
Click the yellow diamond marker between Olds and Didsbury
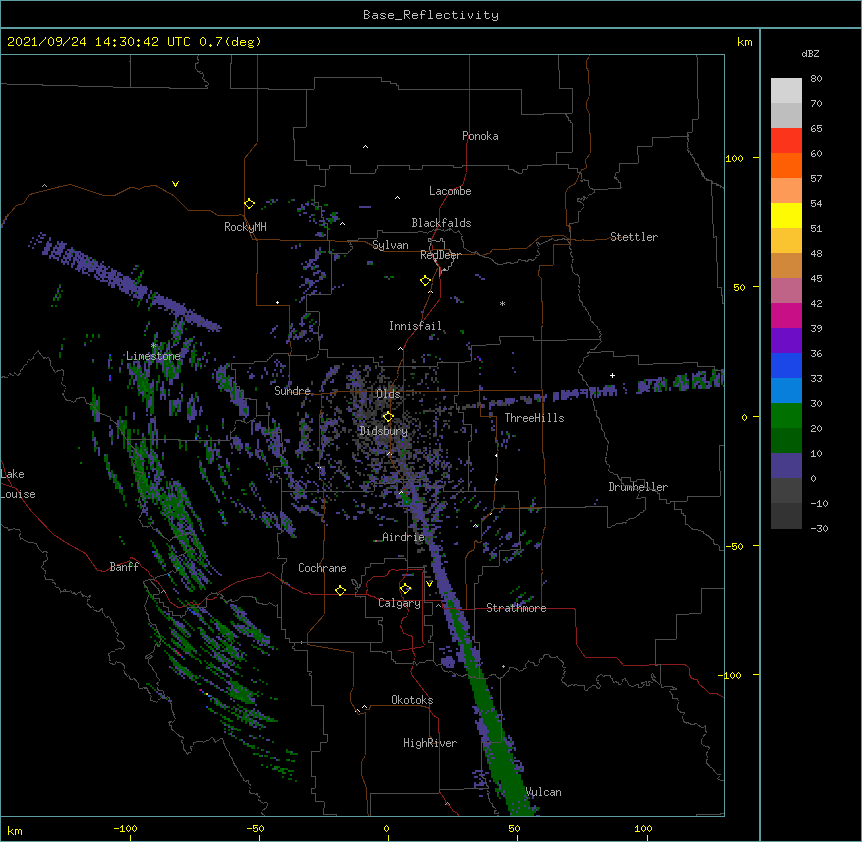click(388, 417)
